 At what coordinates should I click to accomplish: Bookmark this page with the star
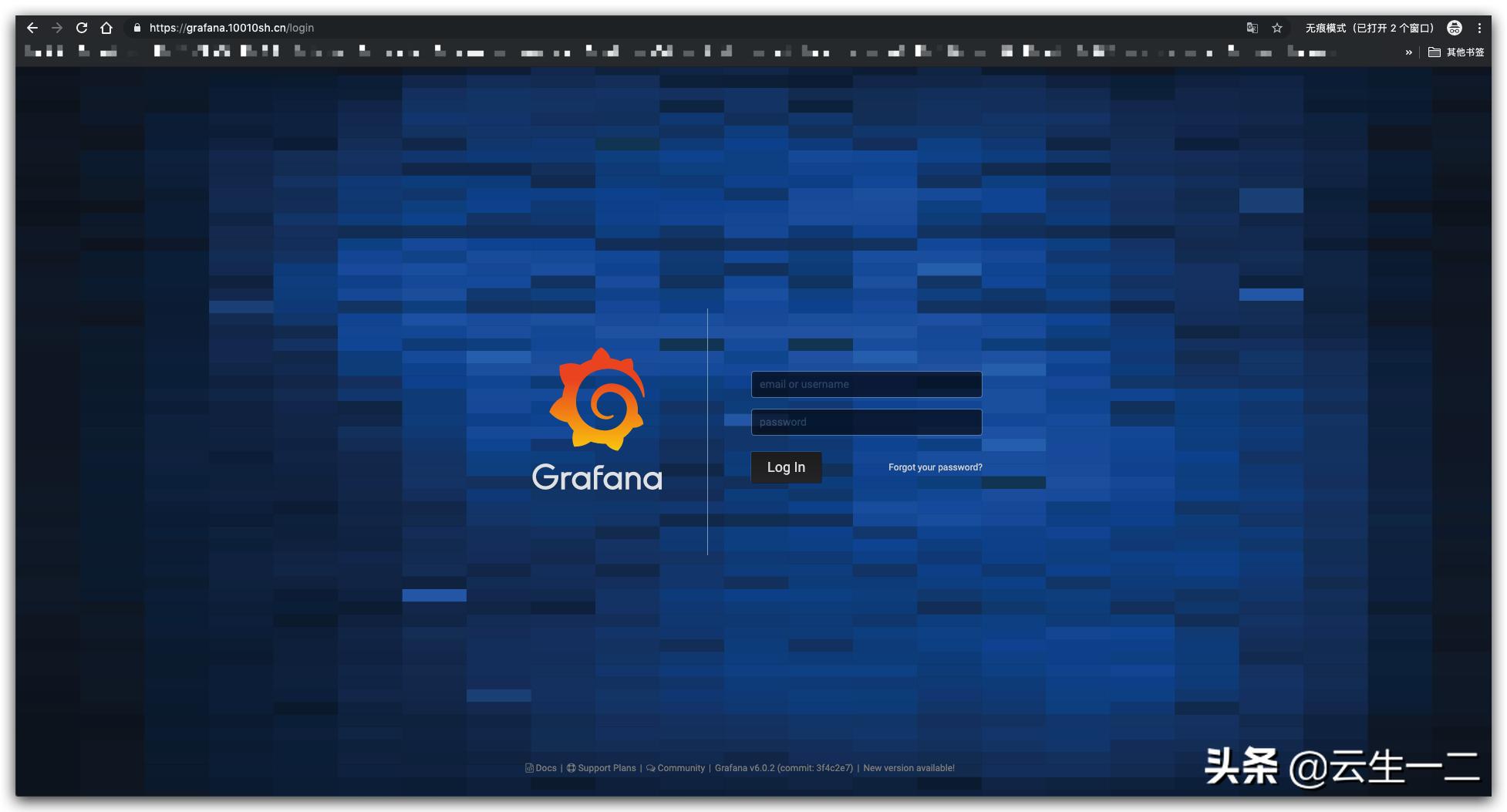tap(1277, 28)
